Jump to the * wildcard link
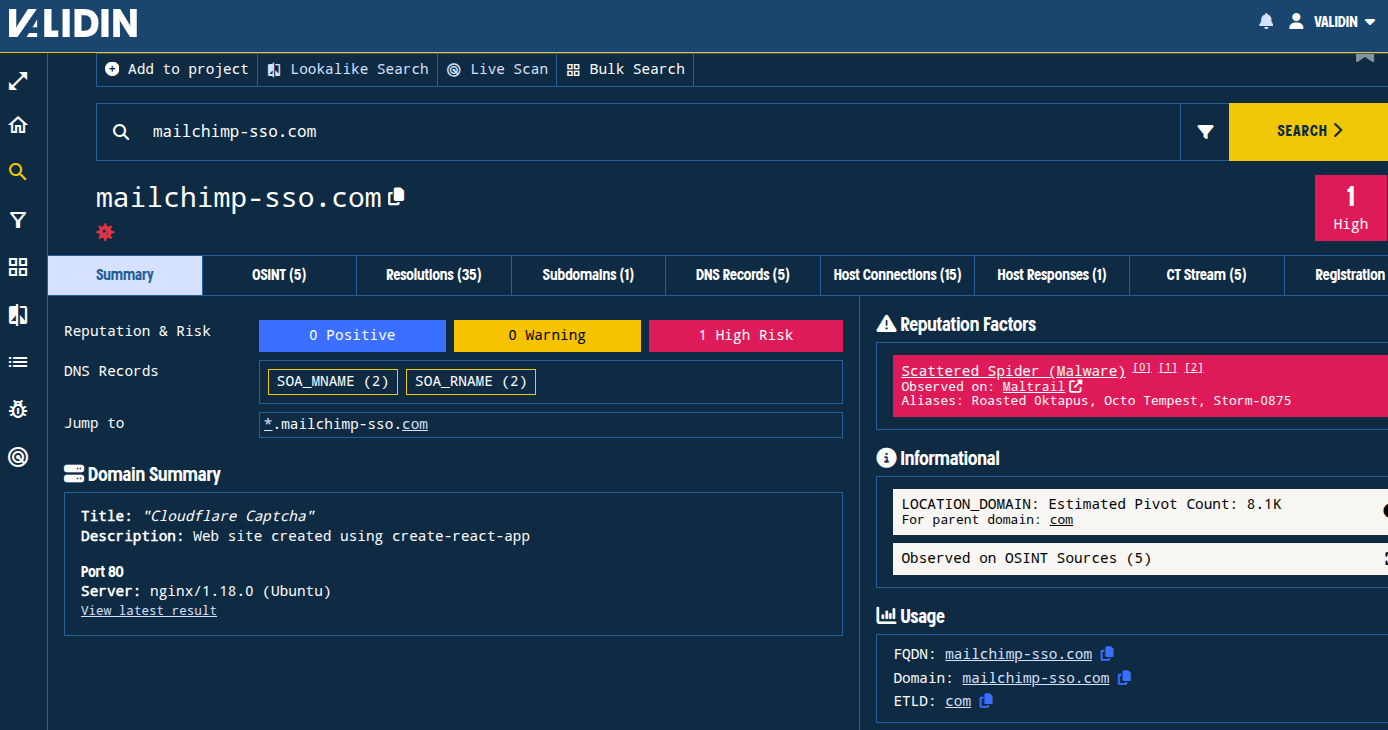The width and height of the screenshot is (1388, 730). (268, 424)
